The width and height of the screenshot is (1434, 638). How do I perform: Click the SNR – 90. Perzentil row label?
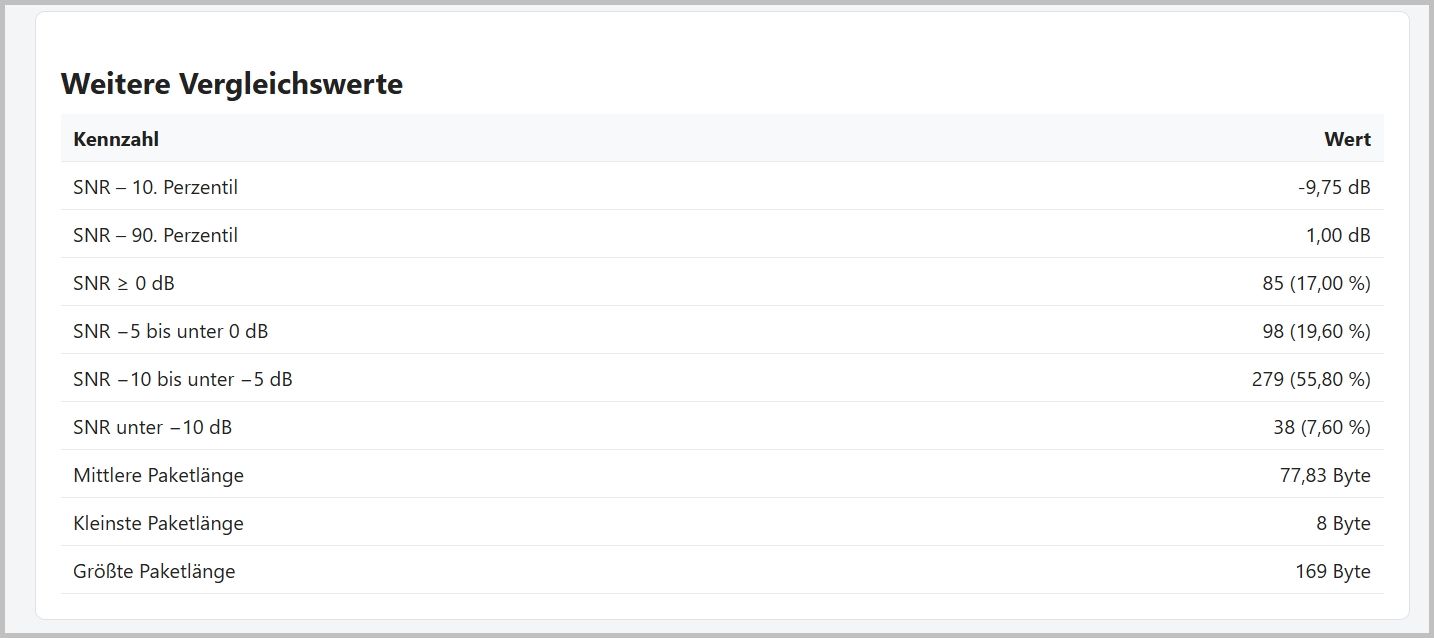click(155, 235)
